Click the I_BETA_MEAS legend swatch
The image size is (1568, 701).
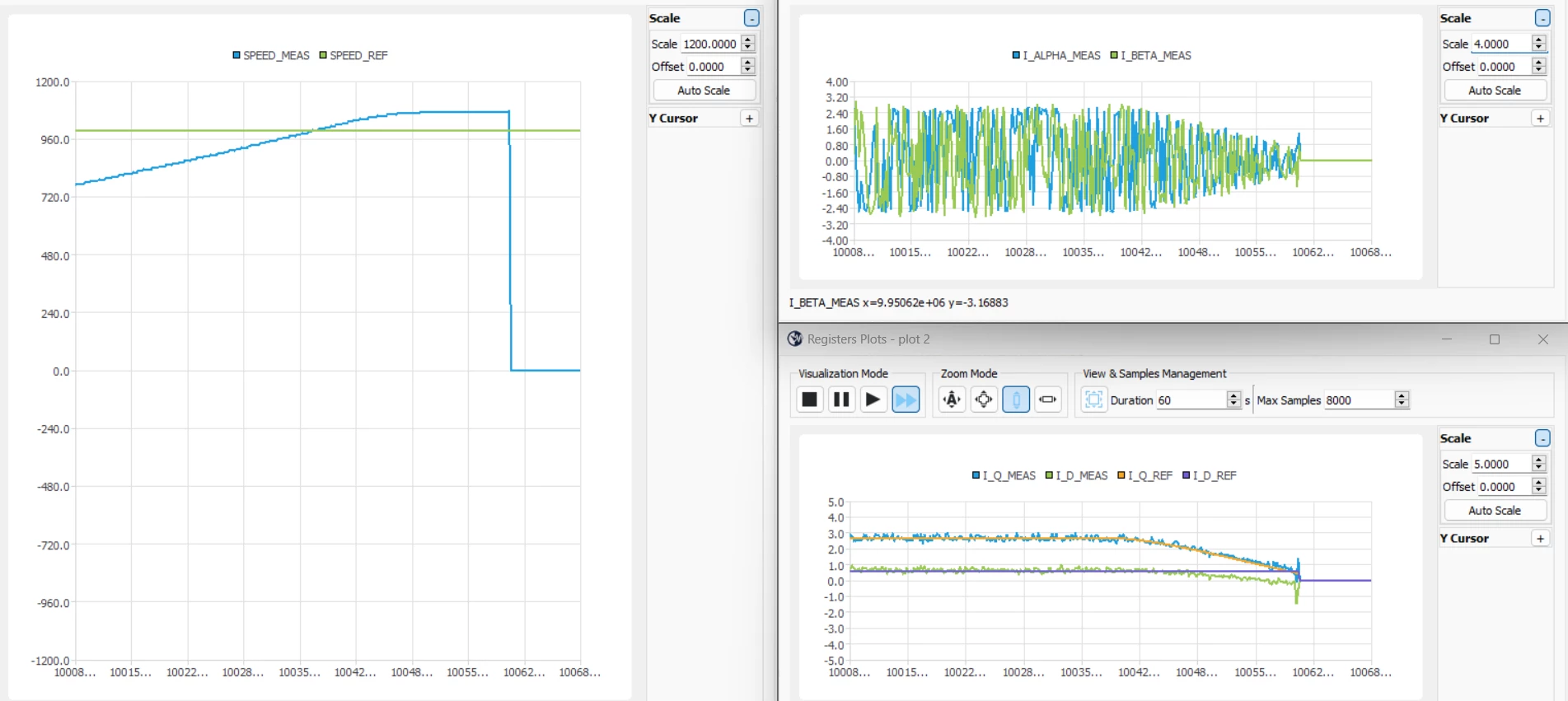[1114, 55]
